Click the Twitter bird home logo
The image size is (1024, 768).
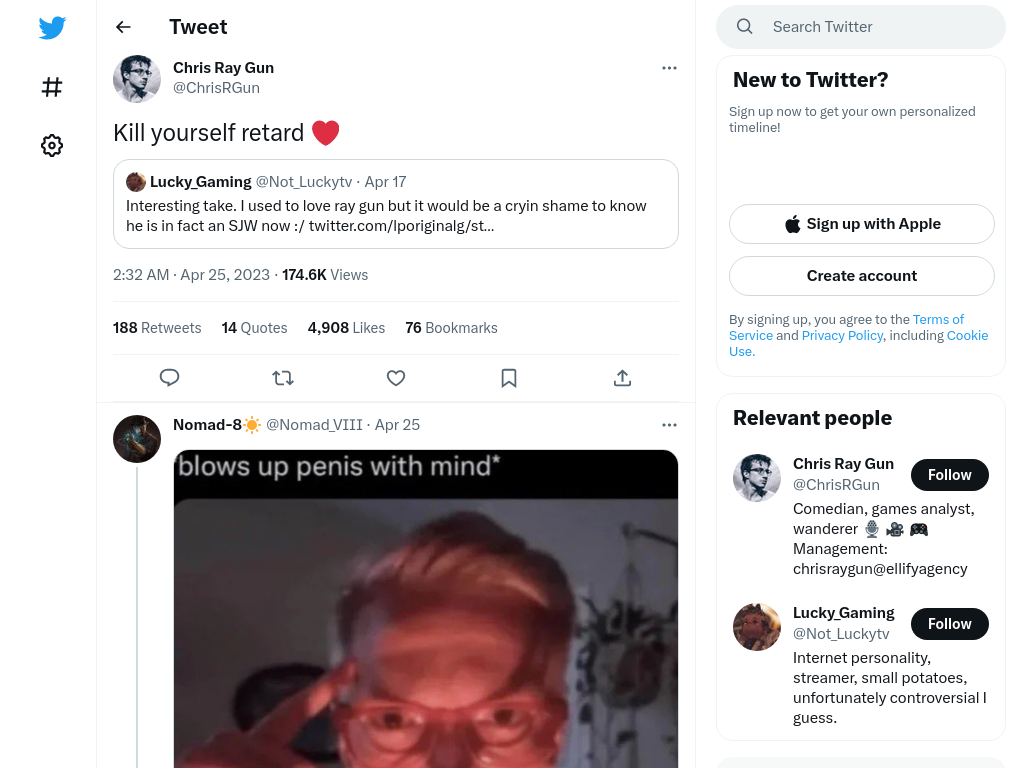(x=52, y=28)
